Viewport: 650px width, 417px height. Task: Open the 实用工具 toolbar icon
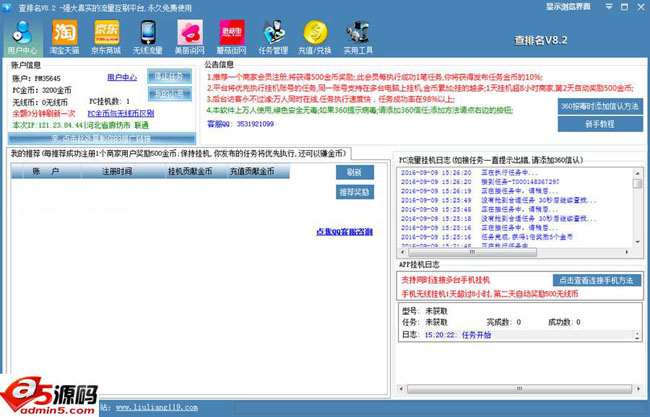click(x=358, y=37)
